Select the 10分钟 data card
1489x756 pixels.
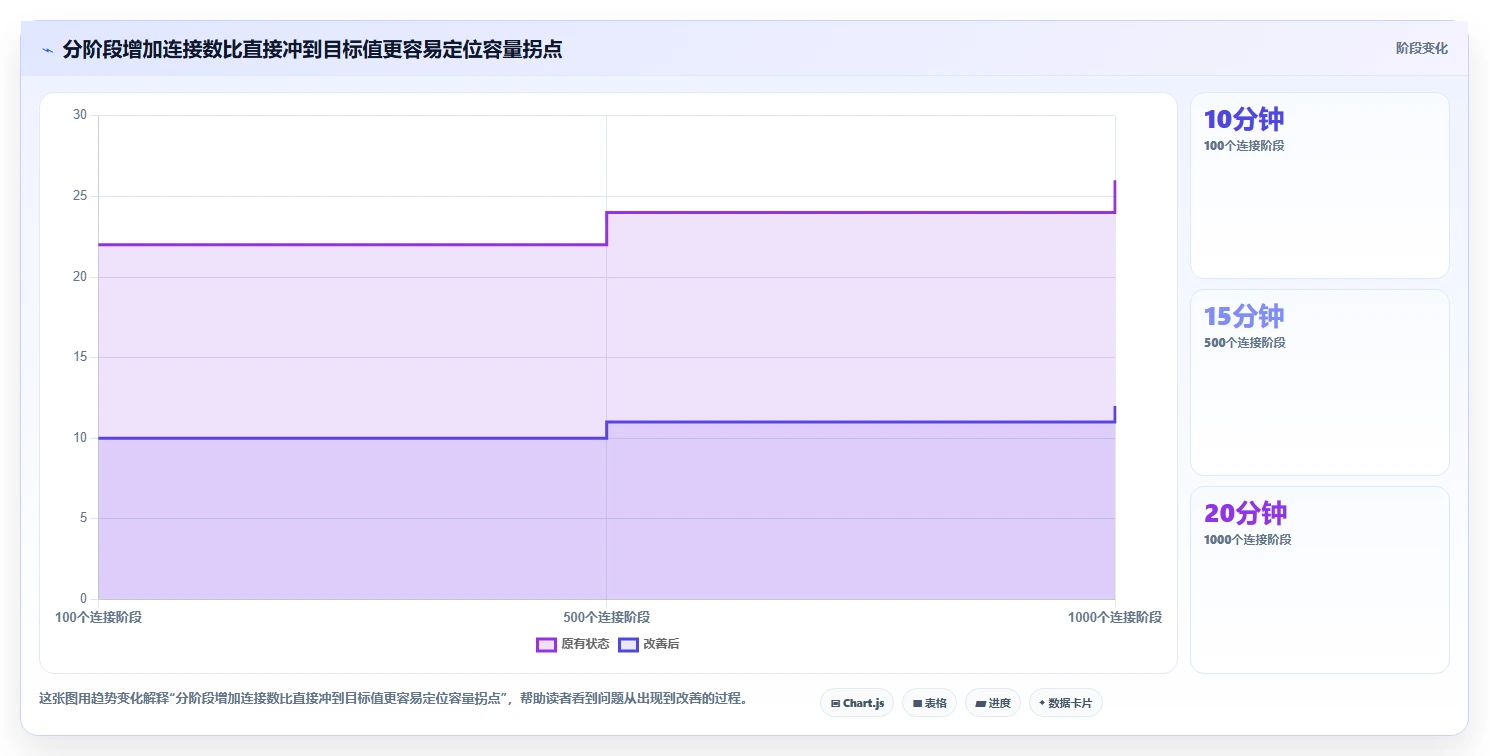[1319, 185]
